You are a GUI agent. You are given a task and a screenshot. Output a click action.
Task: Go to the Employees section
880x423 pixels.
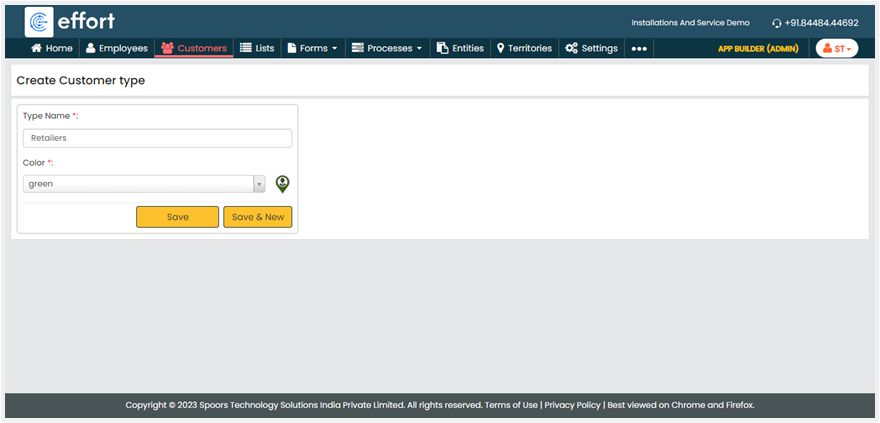point(116,48)
